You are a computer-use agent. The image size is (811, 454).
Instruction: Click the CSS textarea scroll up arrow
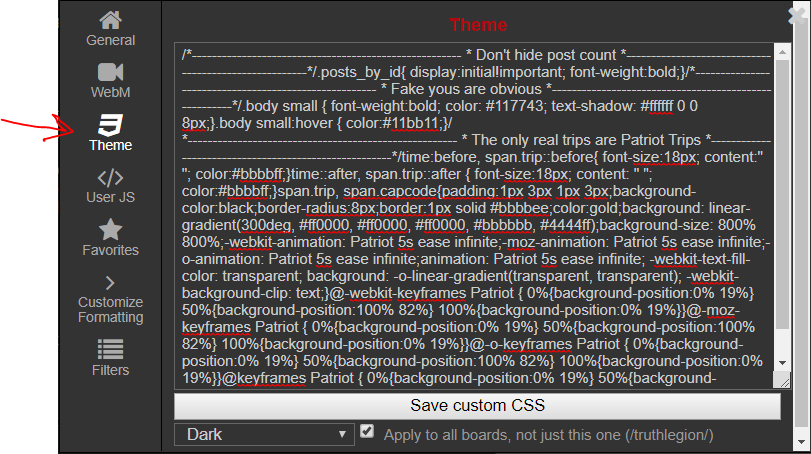click(782, 52)
